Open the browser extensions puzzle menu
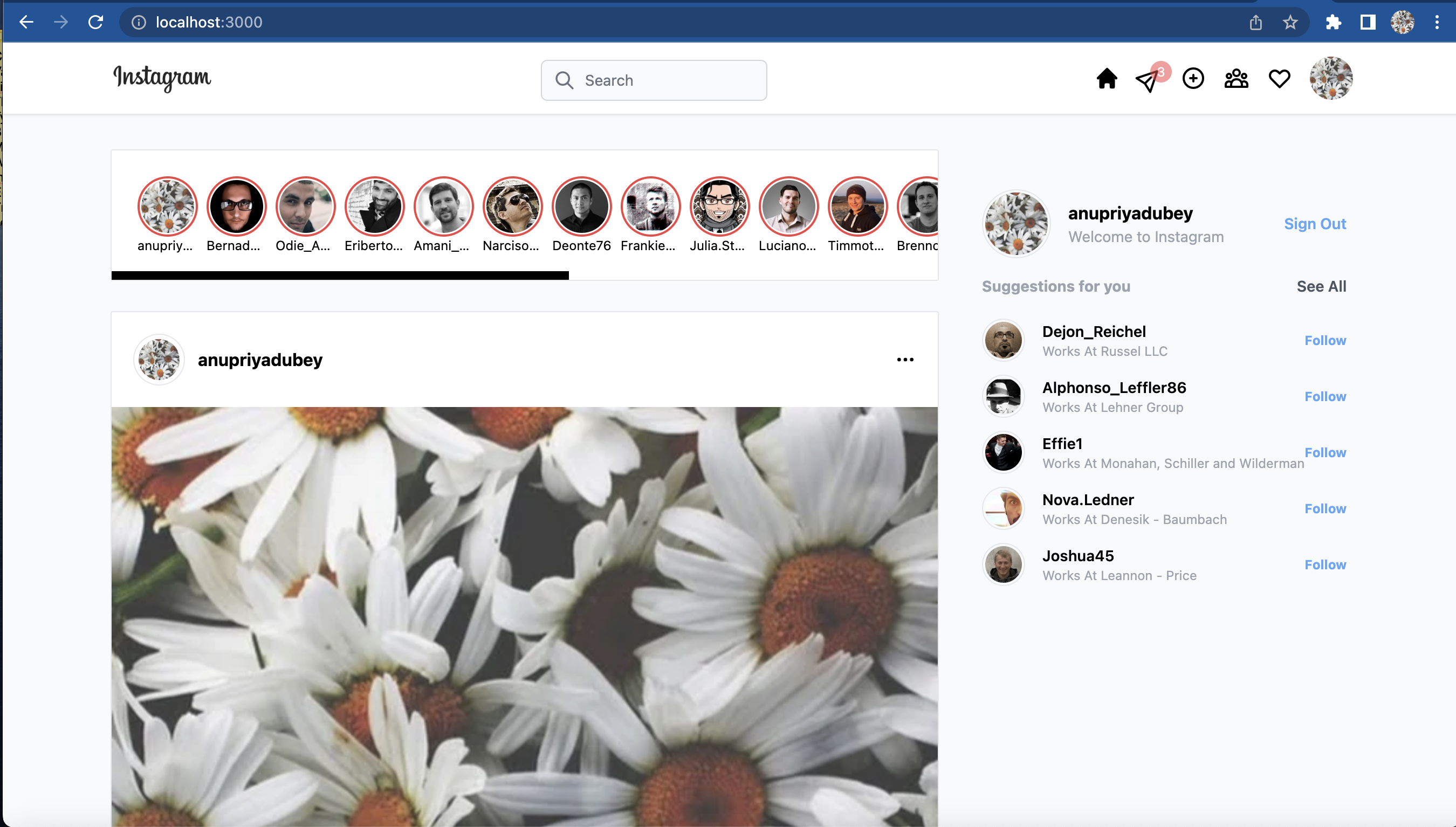This screenshot has width=1456, height=827. pos(1333,22)
